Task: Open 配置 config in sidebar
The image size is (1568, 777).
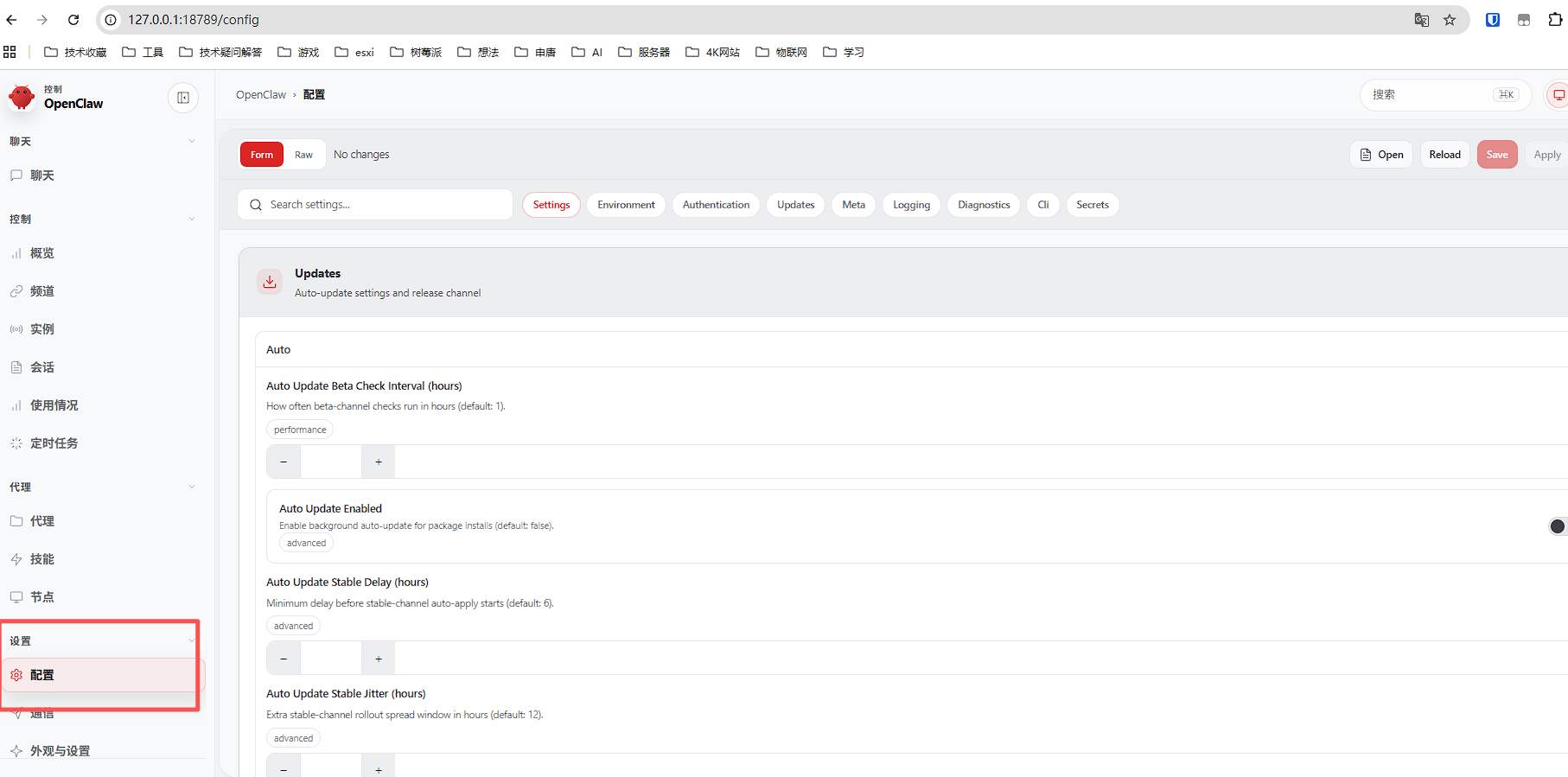Action: [x=103, y=675]
